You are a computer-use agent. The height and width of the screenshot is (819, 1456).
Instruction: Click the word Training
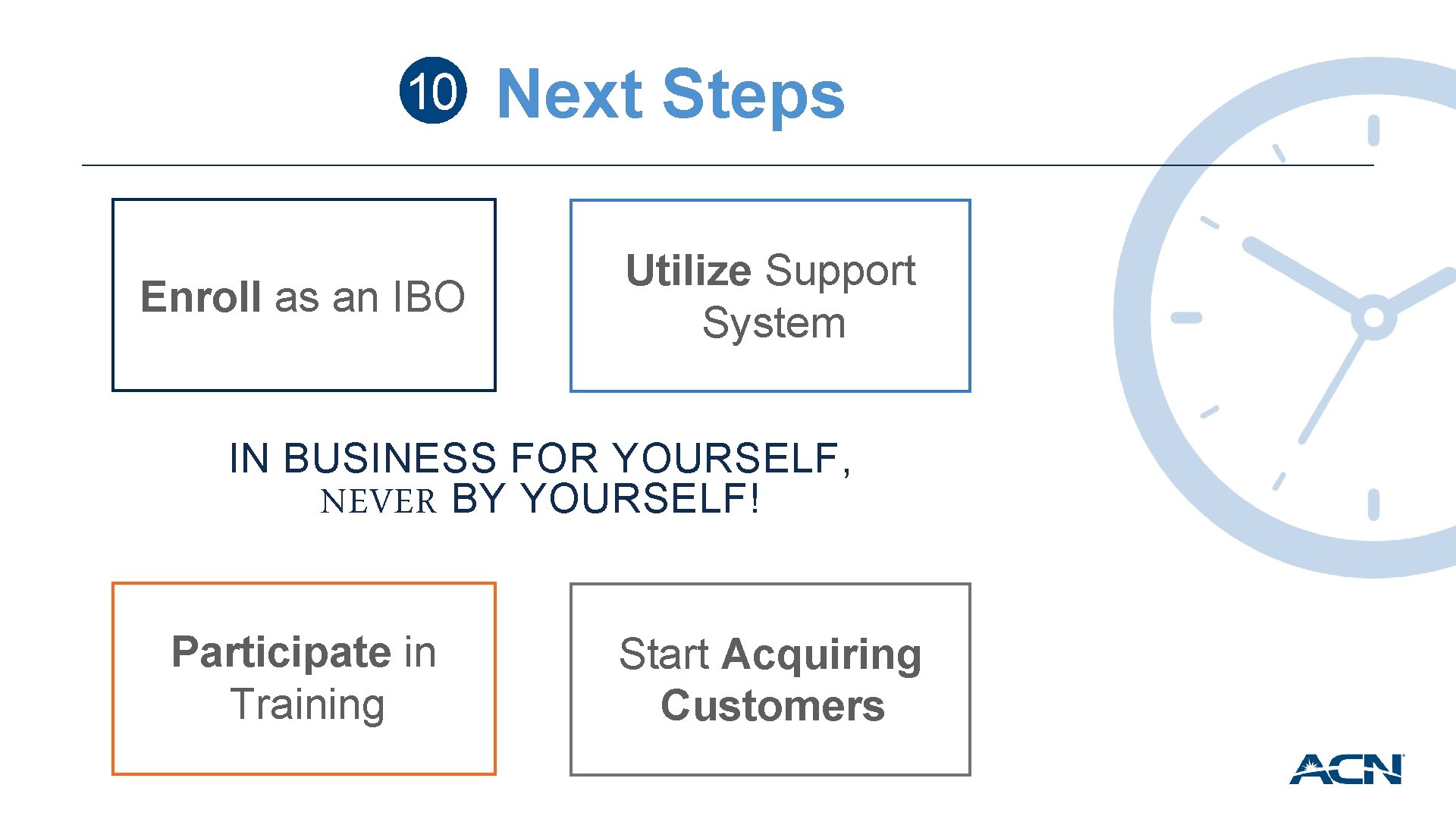(308, 704)
